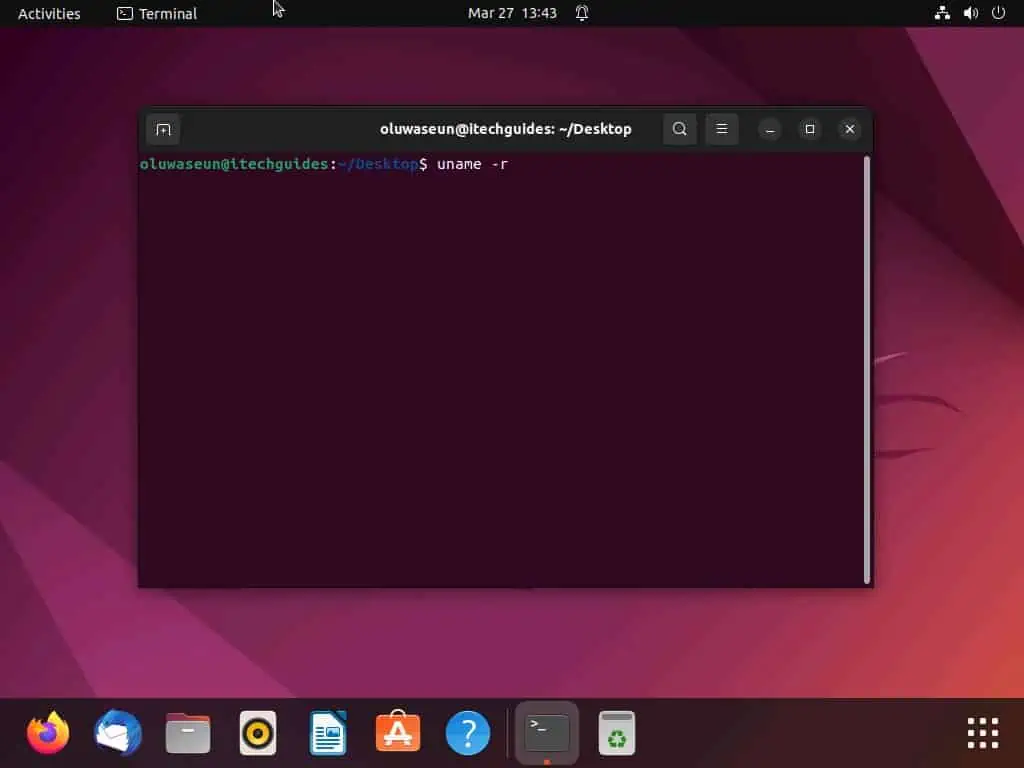Open LibreOffice Writer

327,732
